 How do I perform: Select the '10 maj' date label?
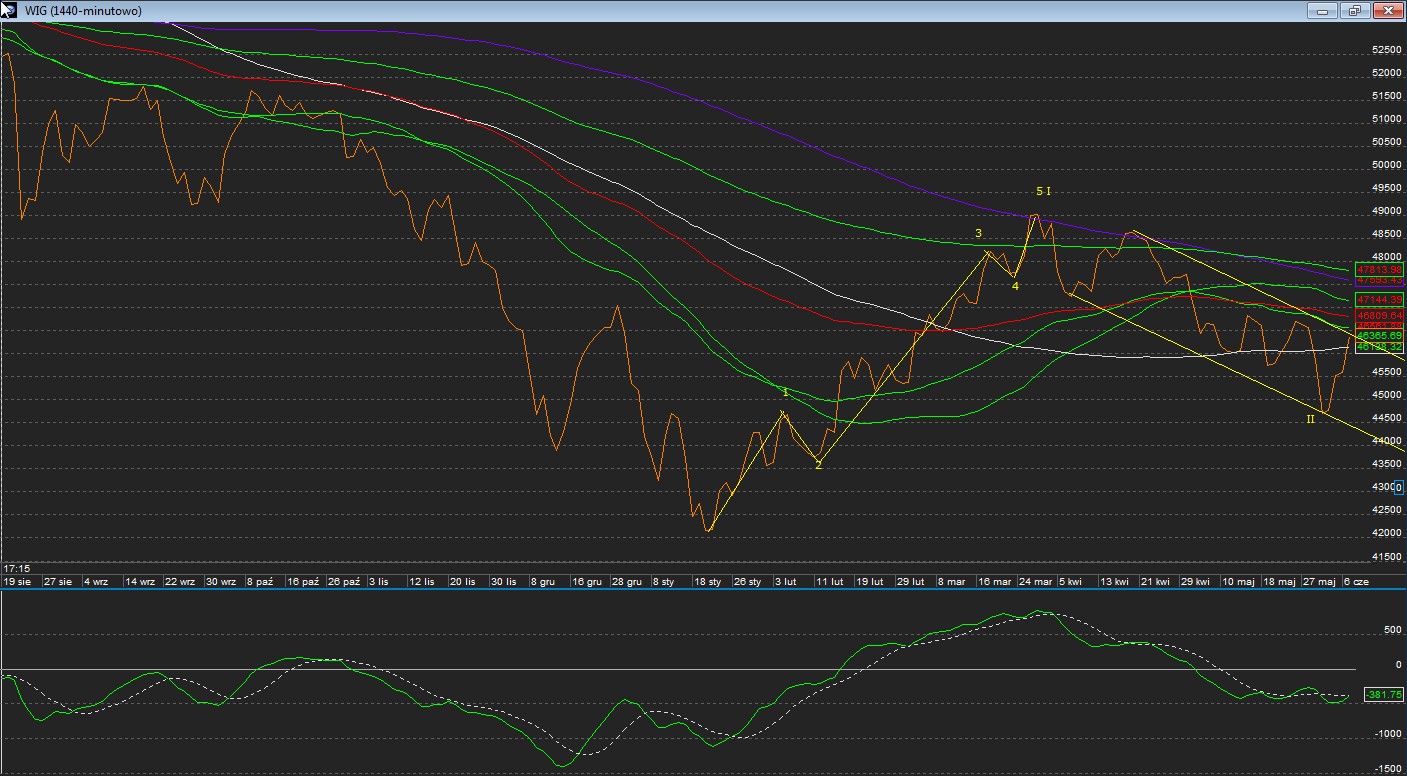[x=1238, y=581]
